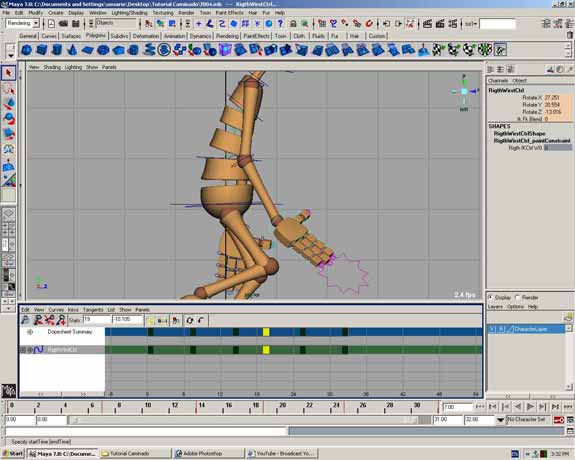Switch to Adobe Photoshop taskbar item
This screenshot has height=460, width=575.
(208, 454)
